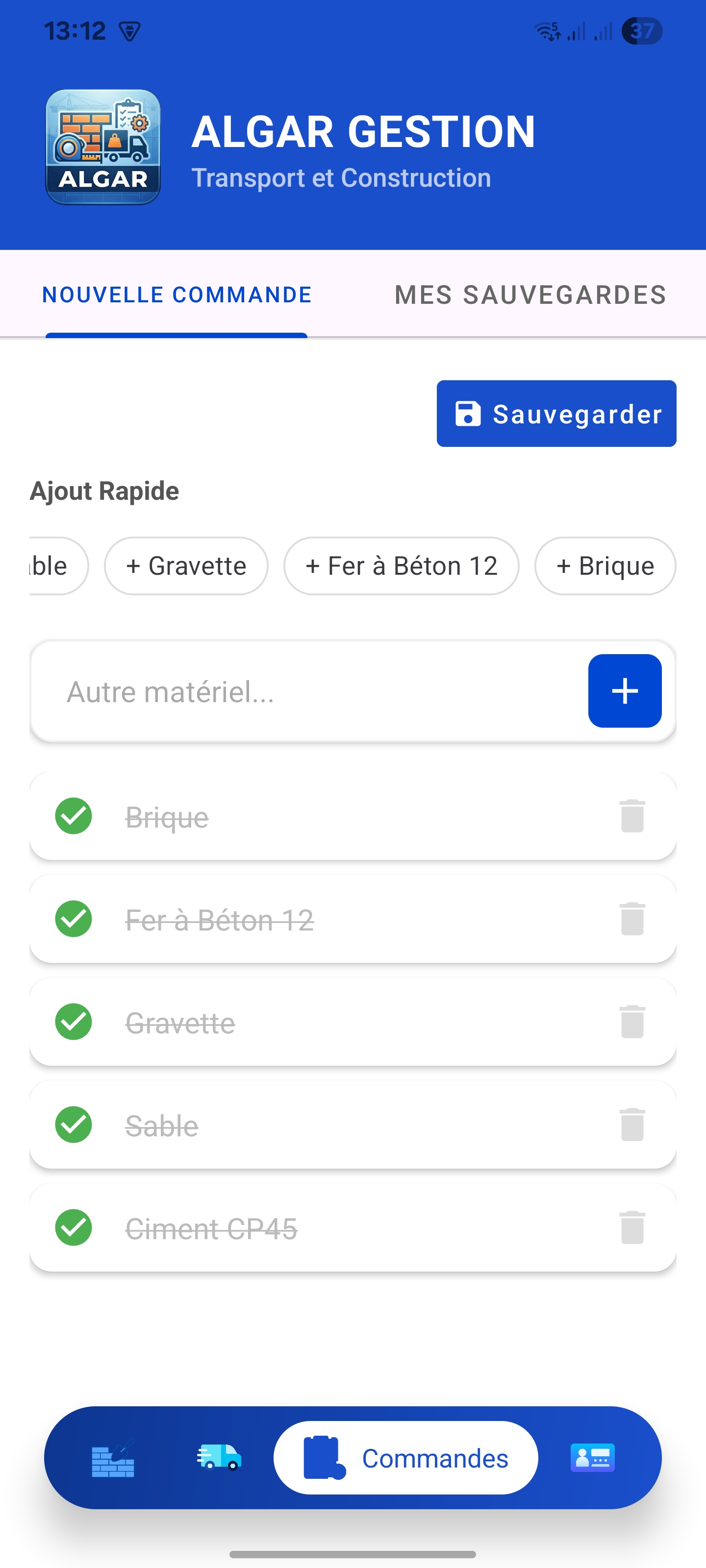Image resolution: width=706 pixels, height=1568 pixels.
Task: Open the contact card section
Action: tap(592, 1458)
